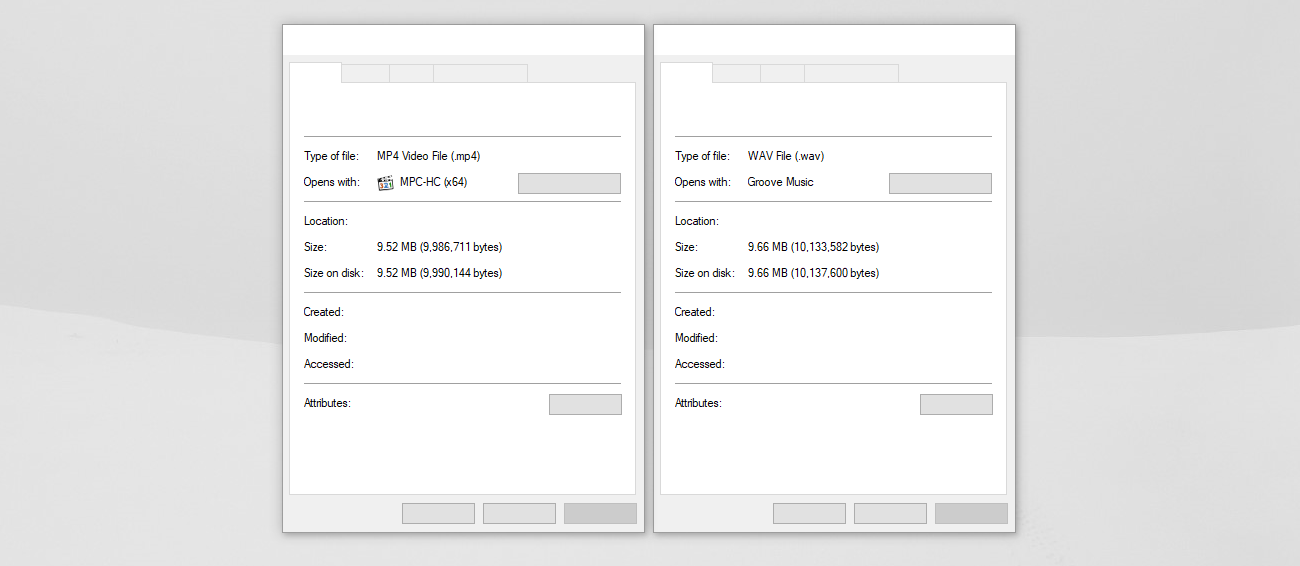Click "Created:" label in the WAV dialog

[x=695, y=312]
